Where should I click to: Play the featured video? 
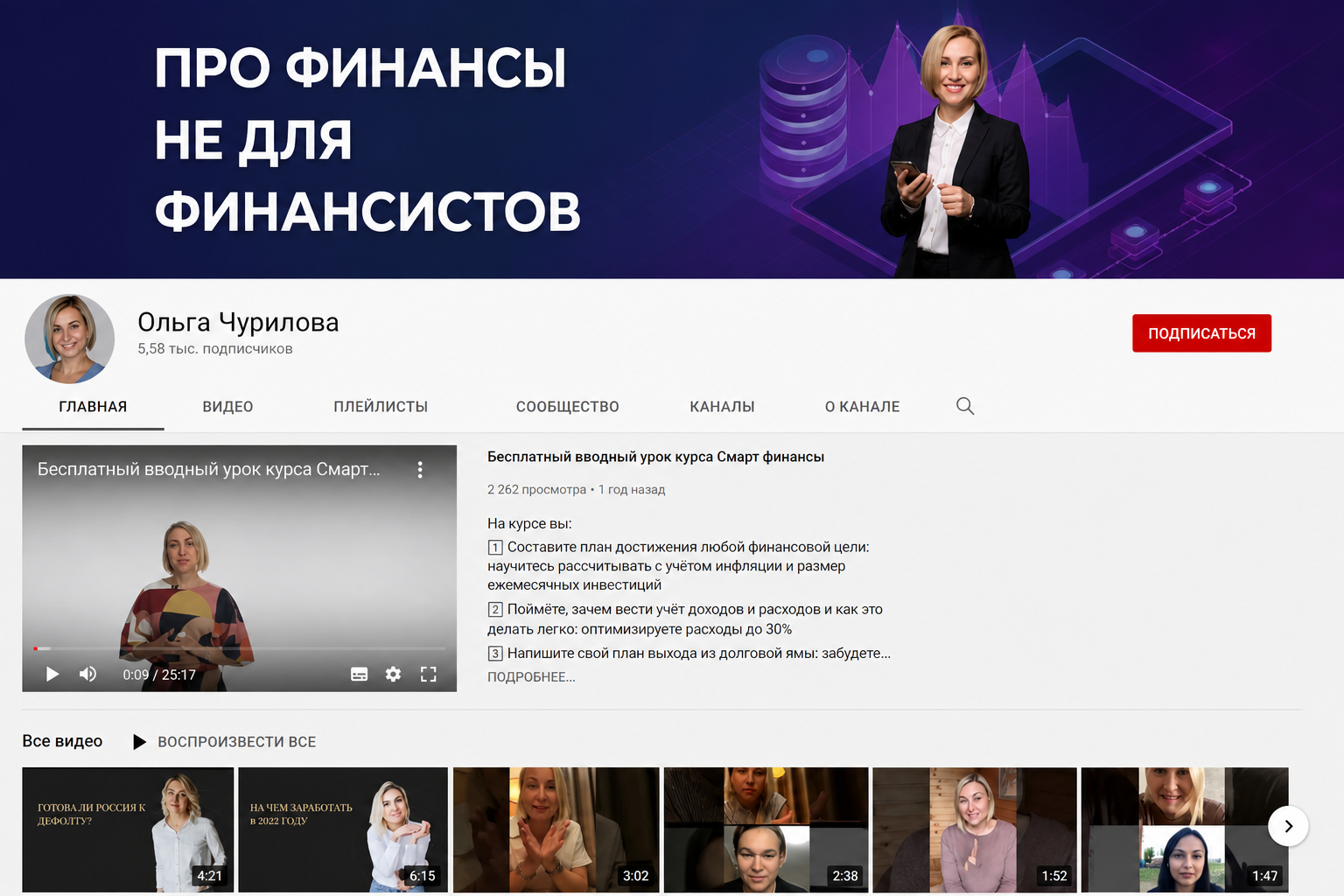pos(52,674)
